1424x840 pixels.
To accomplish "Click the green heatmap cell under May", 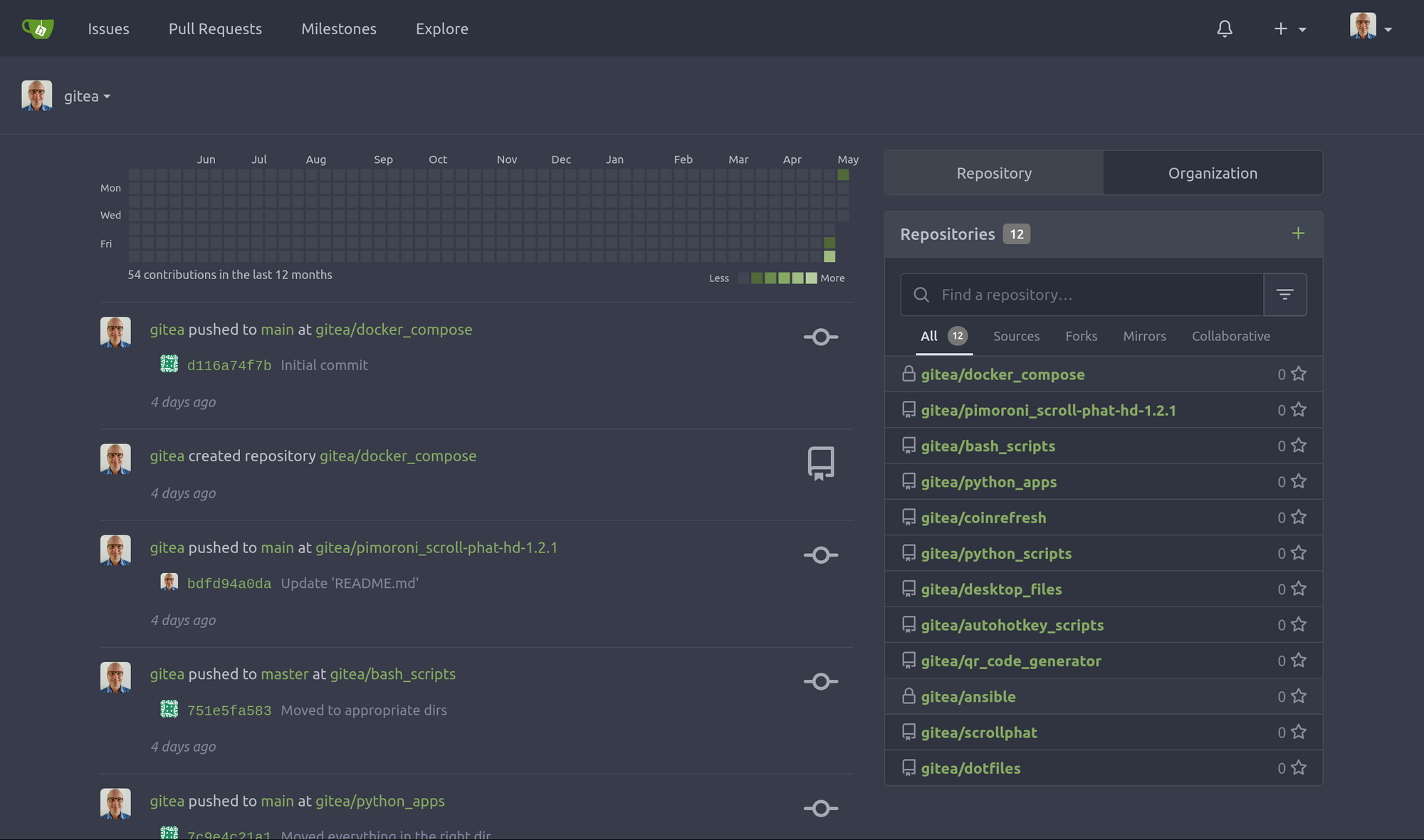I will tap(843, 174).
